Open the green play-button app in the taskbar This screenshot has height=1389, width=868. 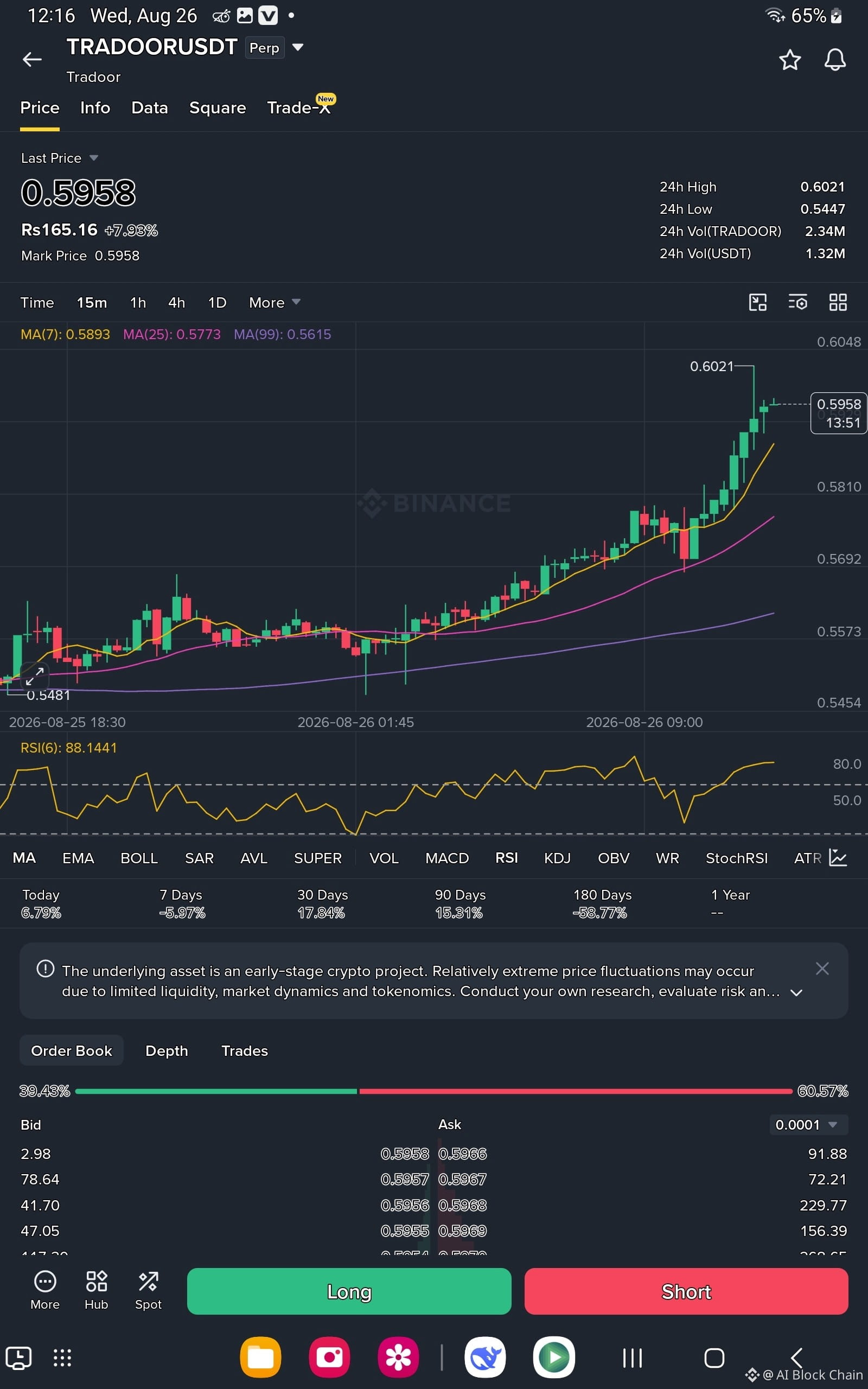click(554, 1358)
